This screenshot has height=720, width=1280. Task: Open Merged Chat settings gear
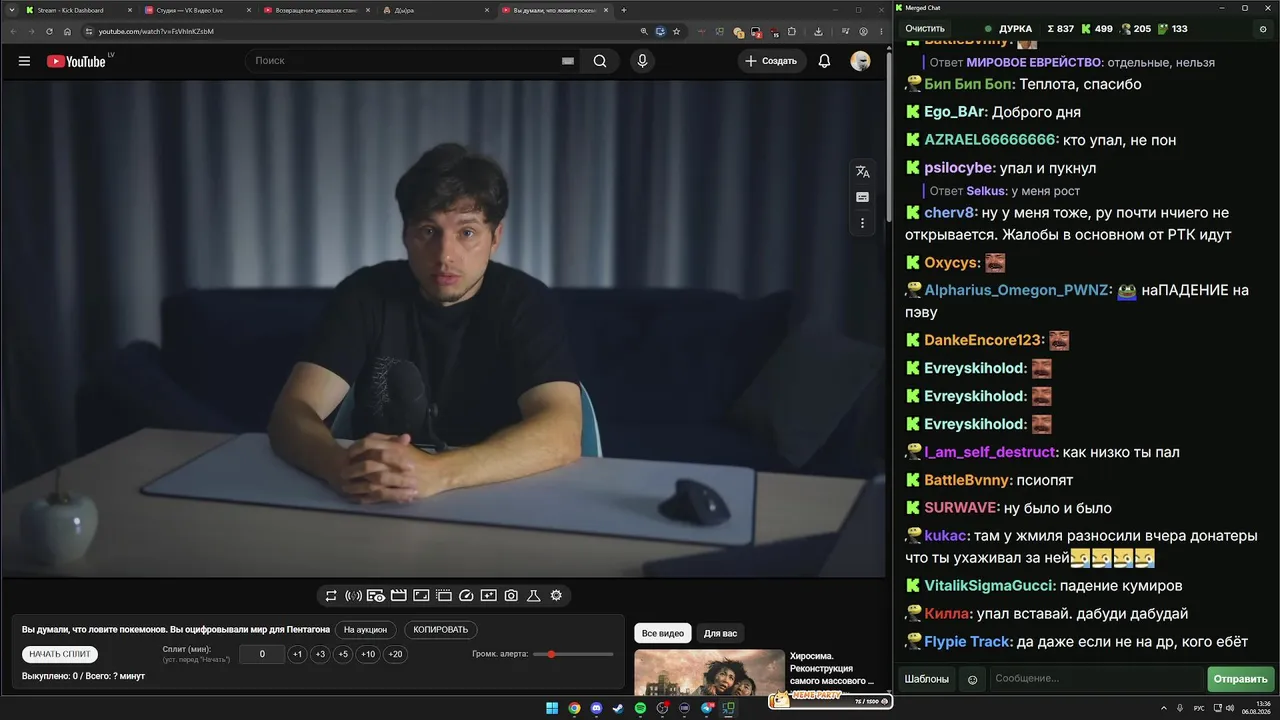pyautogui.click(x=1263, y=29)
